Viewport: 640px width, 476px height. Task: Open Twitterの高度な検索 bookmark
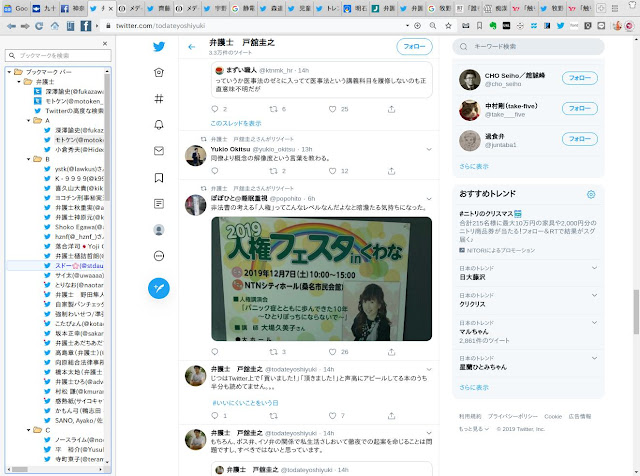click(x=69, y=111)
